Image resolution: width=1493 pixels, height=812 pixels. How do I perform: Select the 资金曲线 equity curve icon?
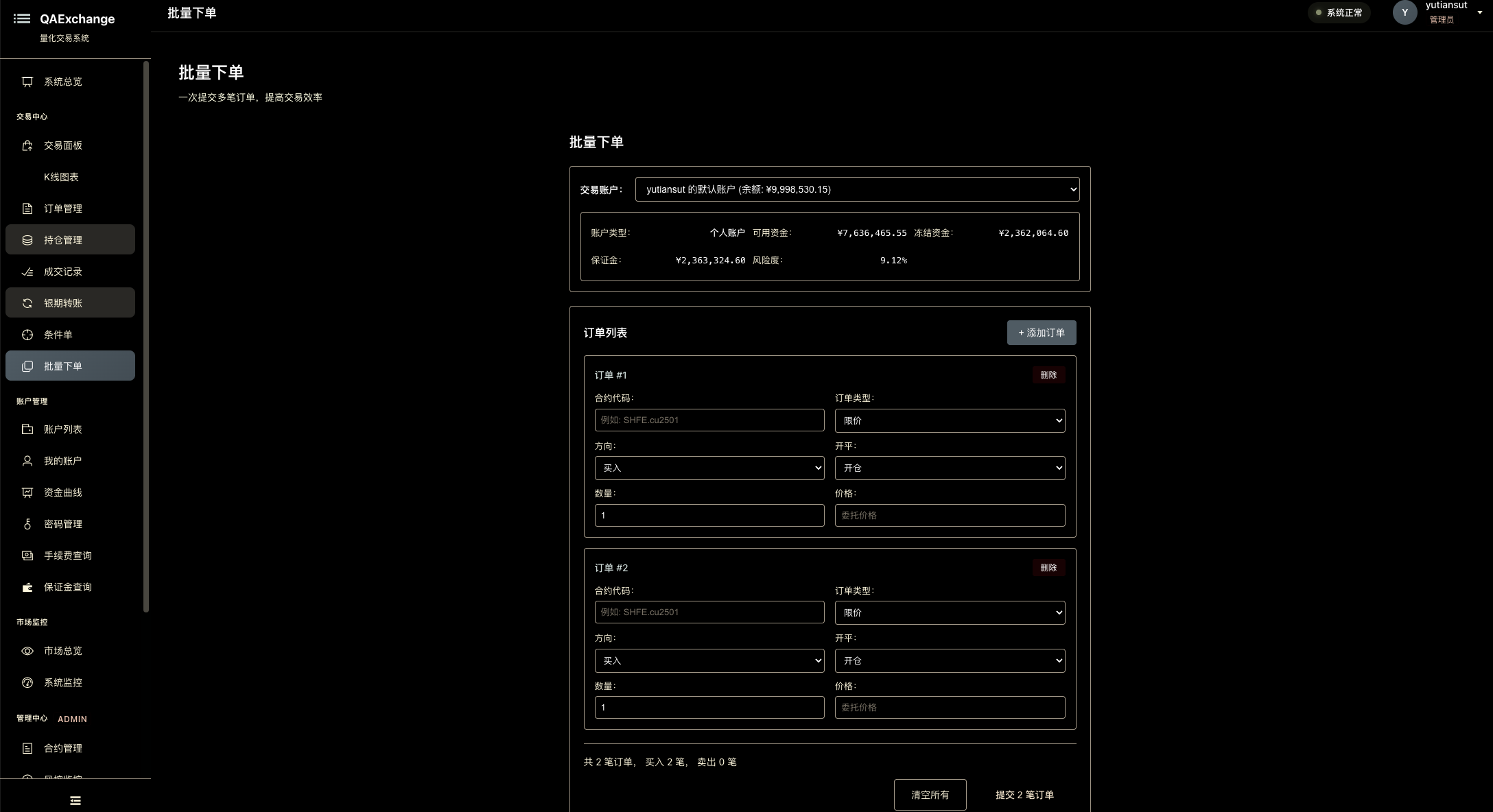click(27, 492)
